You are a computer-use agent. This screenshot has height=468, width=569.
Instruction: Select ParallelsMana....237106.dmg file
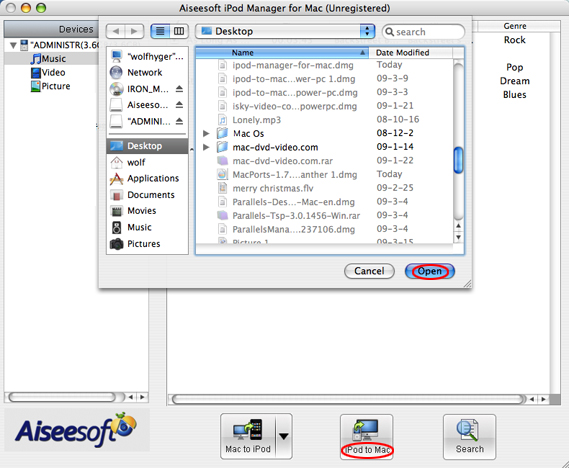(324, 229)
